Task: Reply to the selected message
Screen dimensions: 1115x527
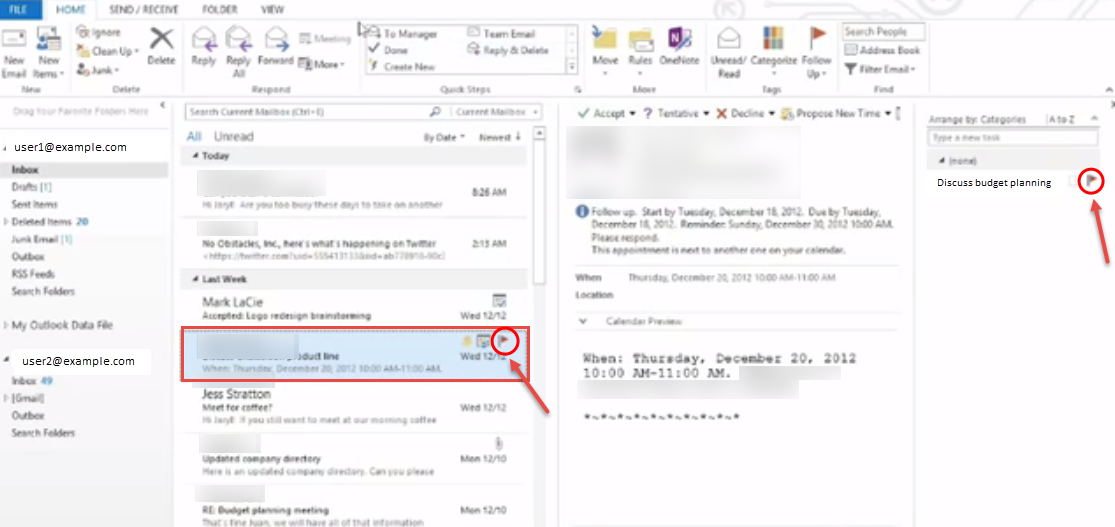Action: (x=203, y=48)
